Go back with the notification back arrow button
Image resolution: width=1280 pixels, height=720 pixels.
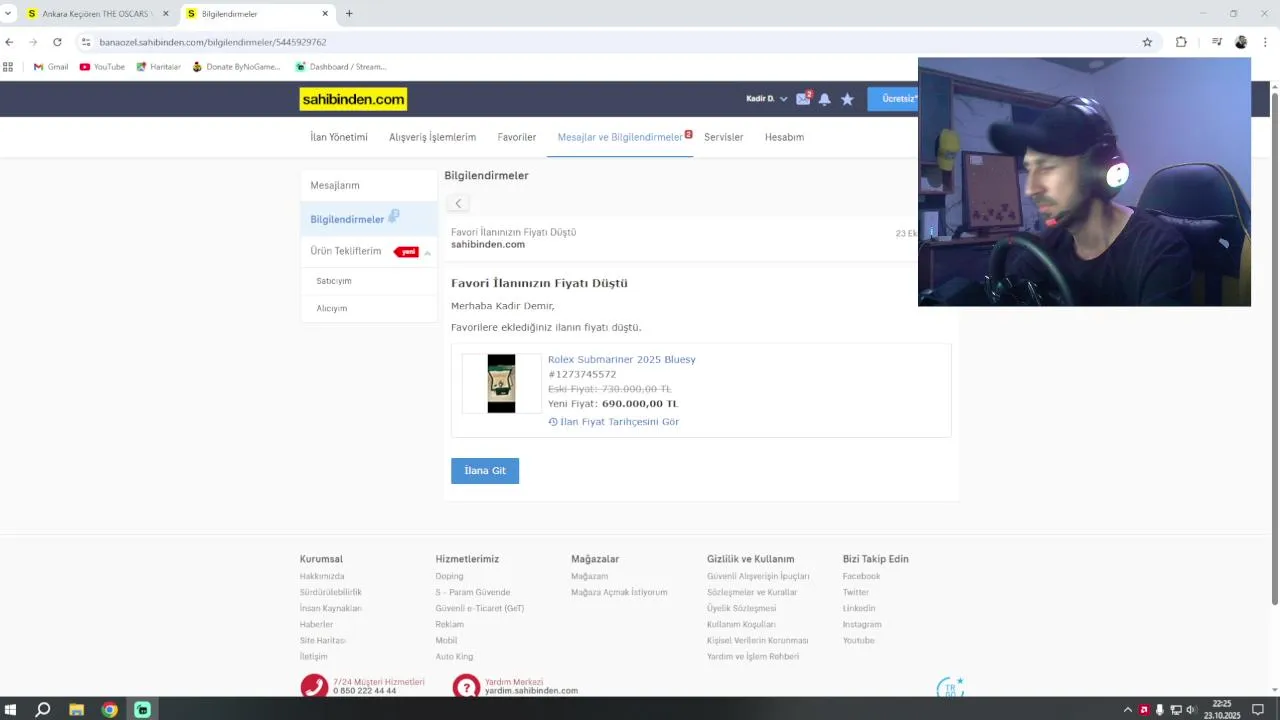[x=458, y=203]
